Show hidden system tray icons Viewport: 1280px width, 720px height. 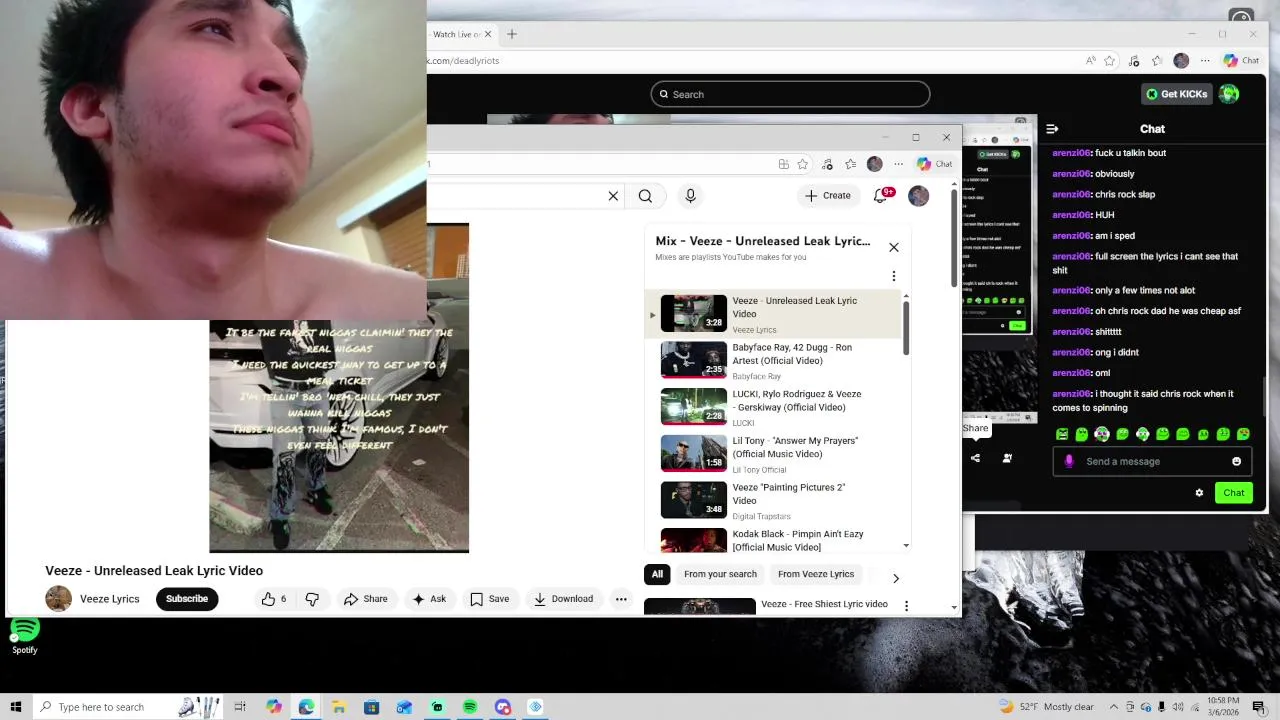tap(1113, 707)
